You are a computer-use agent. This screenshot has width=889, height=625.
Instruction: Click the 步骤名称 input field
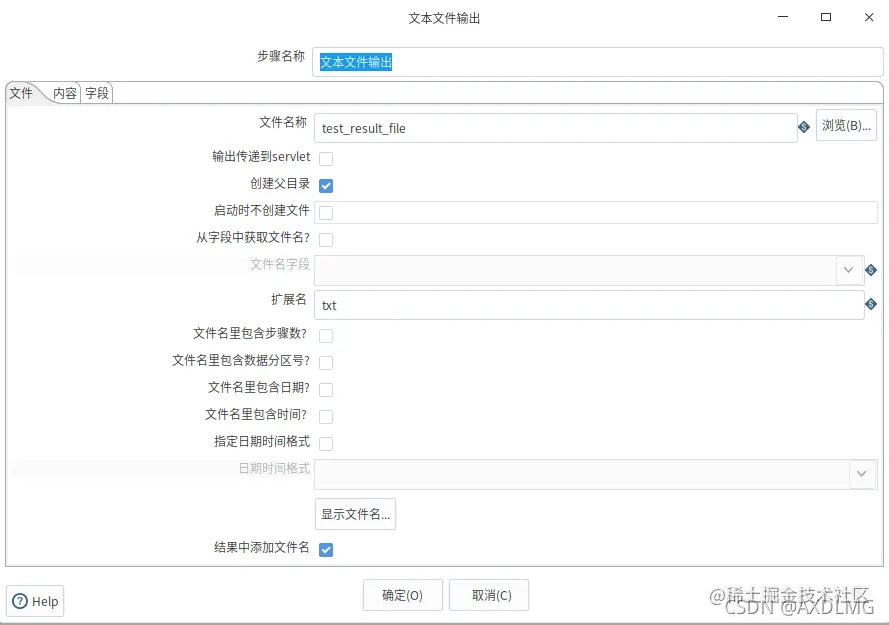598,62
